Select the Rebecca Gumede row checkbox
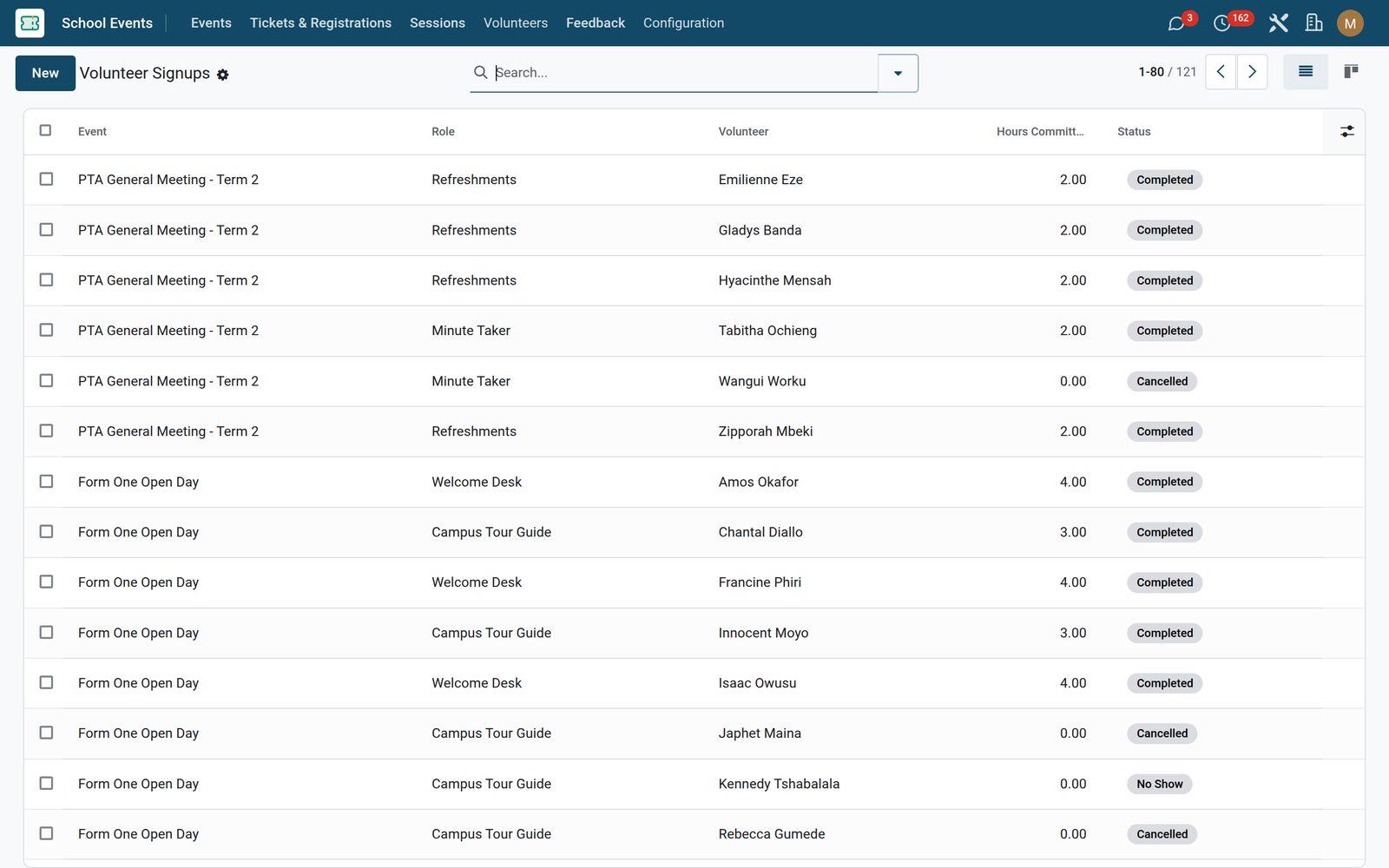Screen dimensions: 1389x868 coord(46,833)
